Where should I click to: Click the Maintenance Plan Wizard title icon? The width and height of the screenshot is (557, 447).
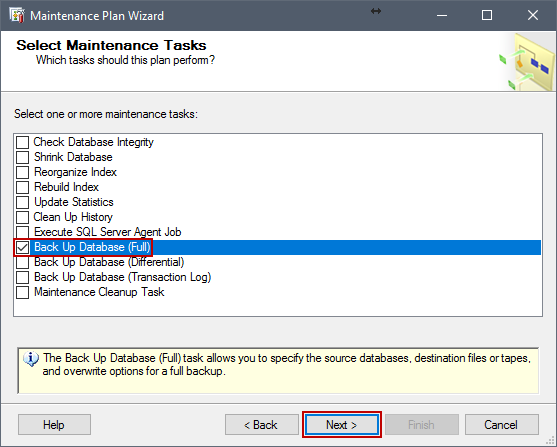(x=17, y=16)
